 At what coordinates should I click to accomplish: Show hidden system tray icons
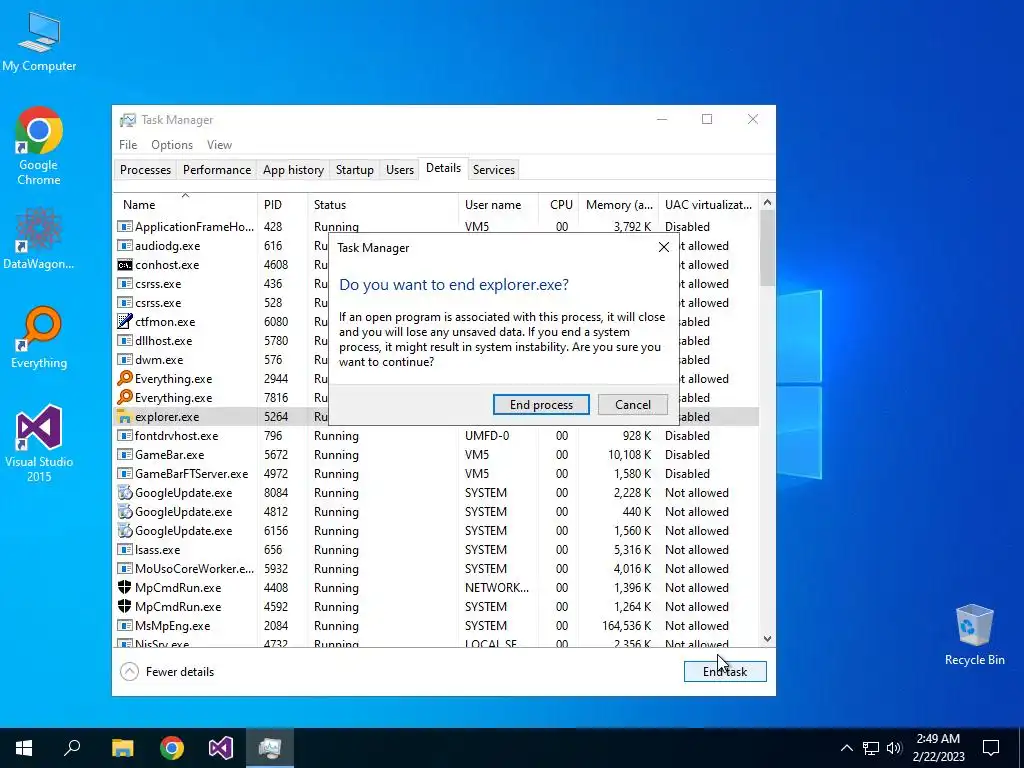846,748
